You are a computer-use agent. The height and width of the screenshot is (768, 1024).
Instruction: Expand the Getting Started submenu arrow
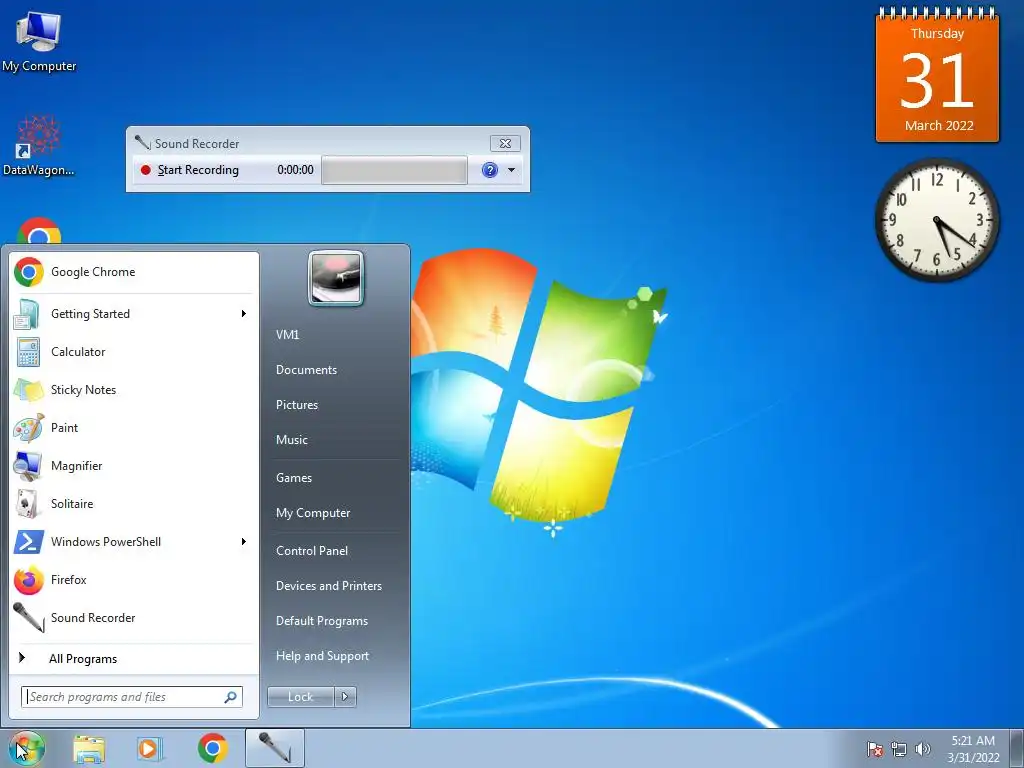pos(244,314)
